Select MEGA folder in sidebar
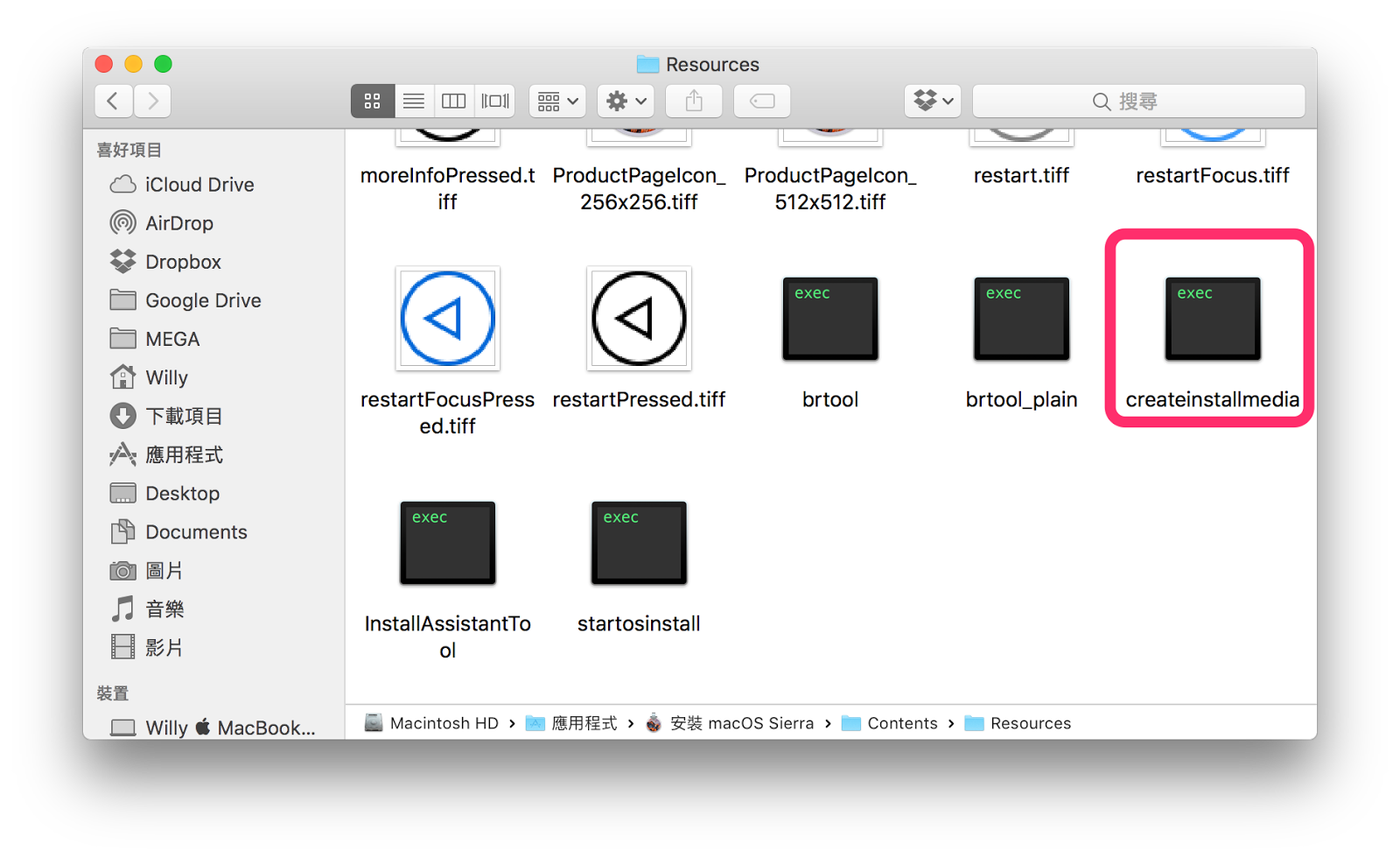This screenshot has height=858, width=1400. tap(155, 339)
